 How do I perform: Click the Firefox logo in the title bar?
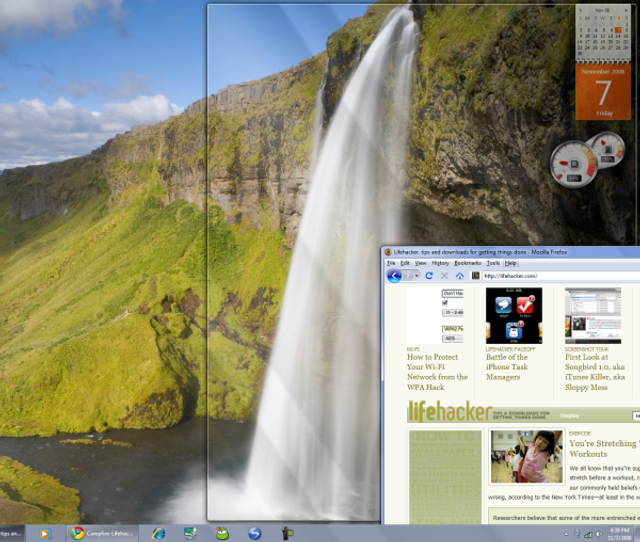pos(388,252)
